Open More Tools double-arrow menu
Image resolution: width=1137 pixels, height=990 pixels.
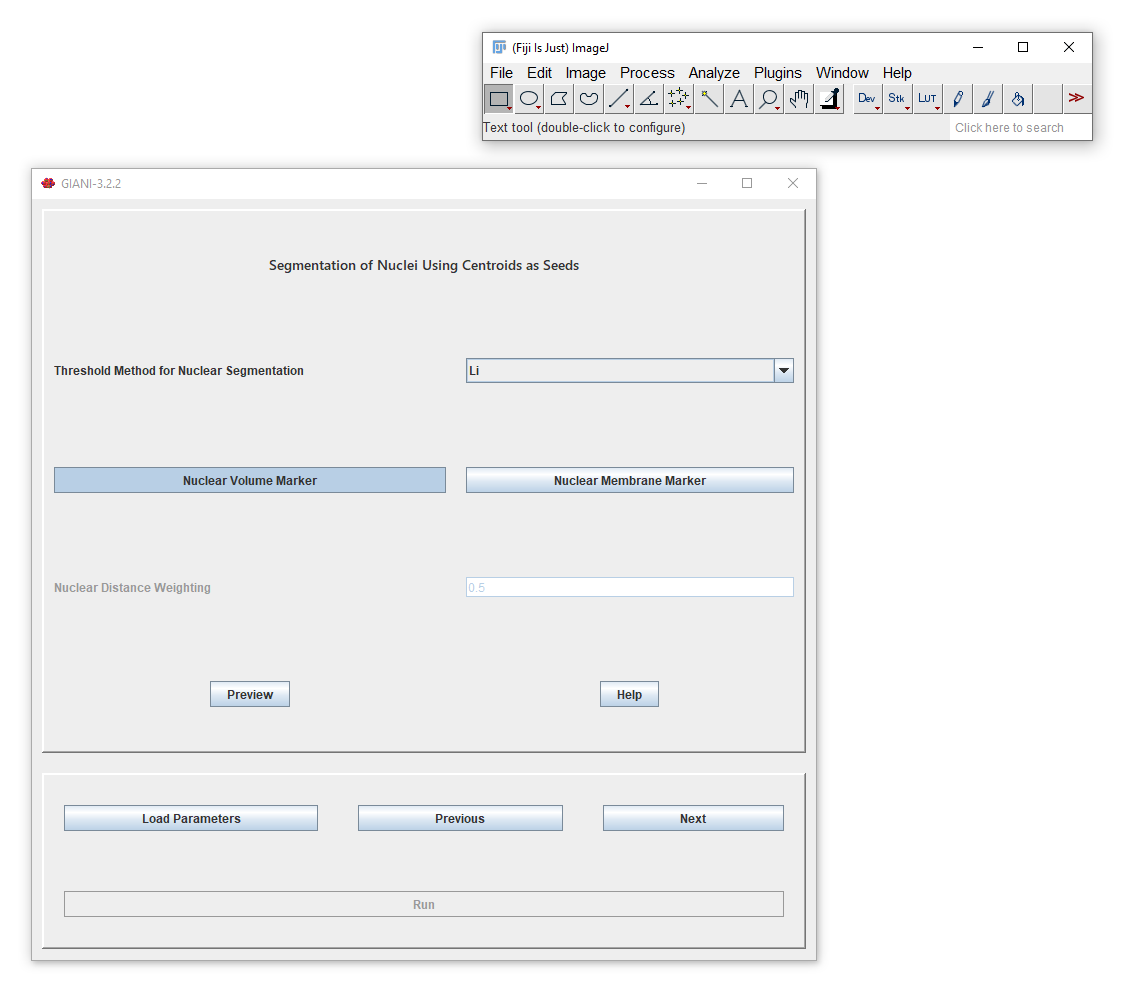[1077, 99]
